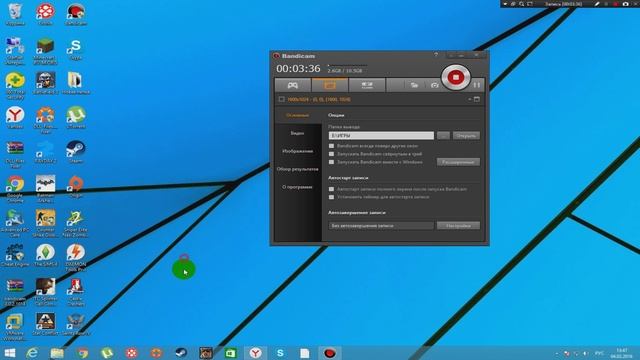
Task: Toggle full-screen window icon in resolution bar
Action: pos(477,99)
